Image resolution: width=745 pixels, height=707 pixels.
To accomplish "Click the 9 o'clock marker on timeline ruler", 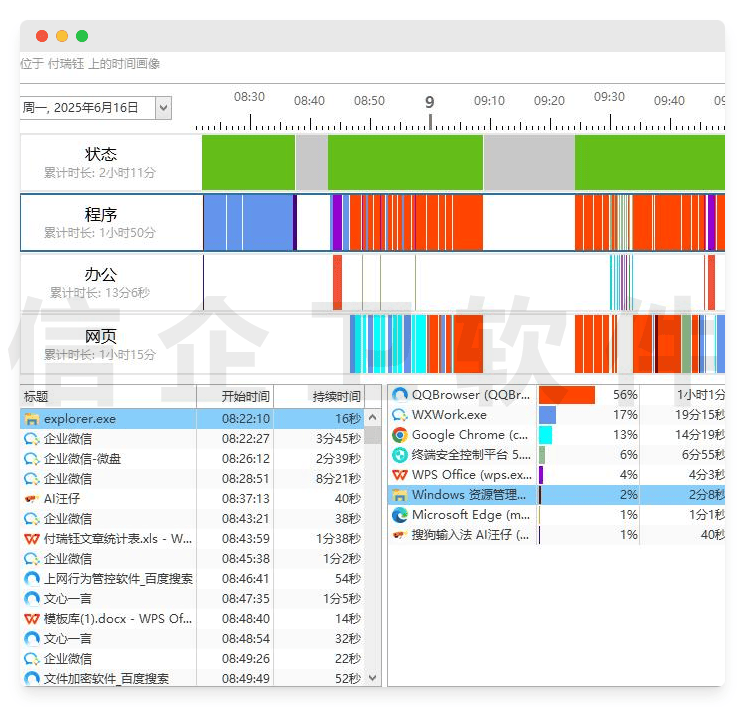I will 430,102.
